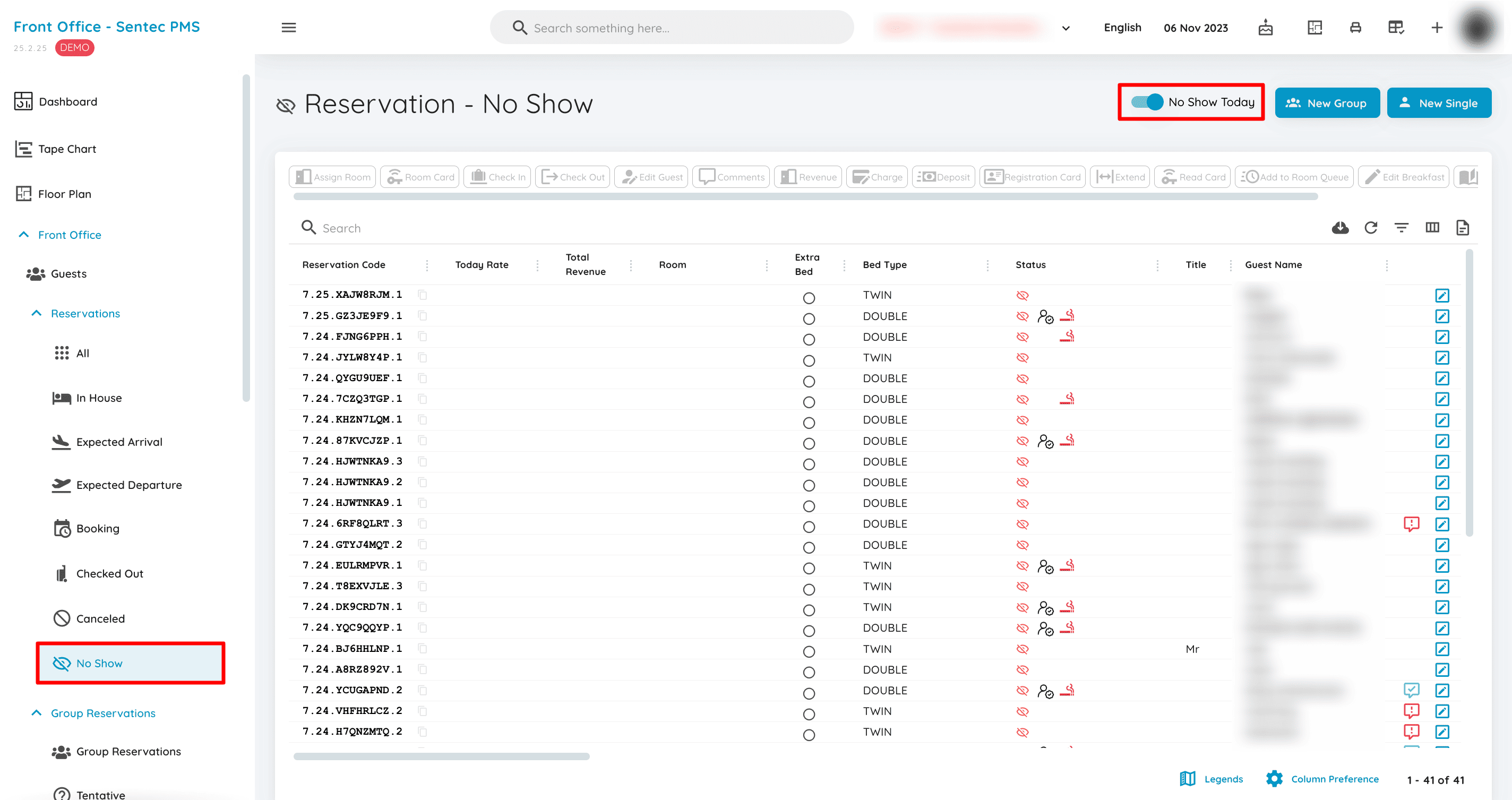The image size is (1512, 800).
Task: Copy reservation code 7.25.XAJW8RJM.1
Action: (423, 295)
